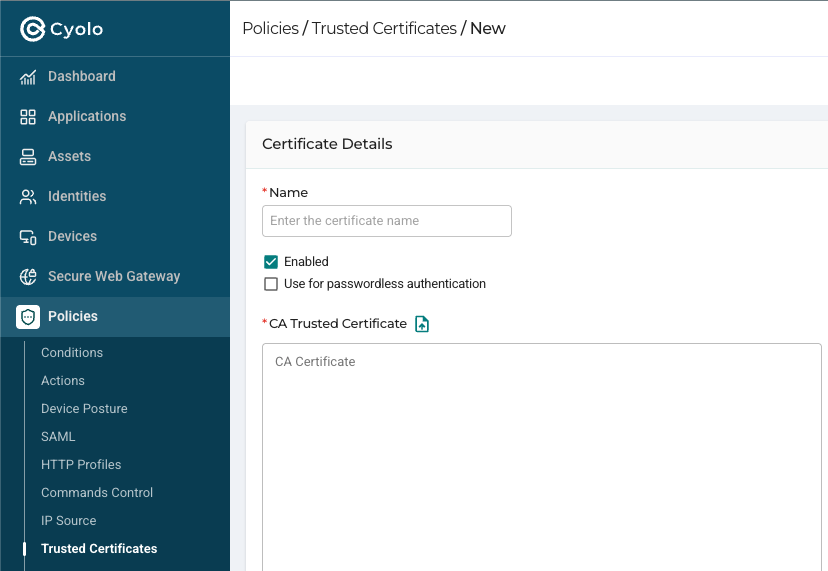828x571 pixels.
Task: Click Trusted Certificates breadcrumb link
Action: click(384, 28)
